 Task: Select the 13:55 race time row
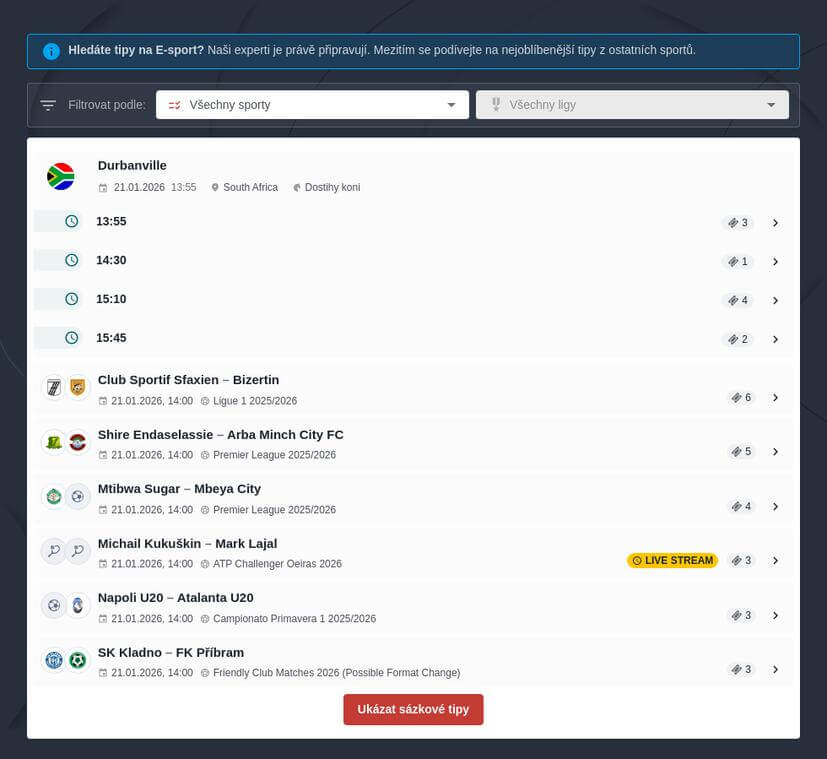(111, 222)
